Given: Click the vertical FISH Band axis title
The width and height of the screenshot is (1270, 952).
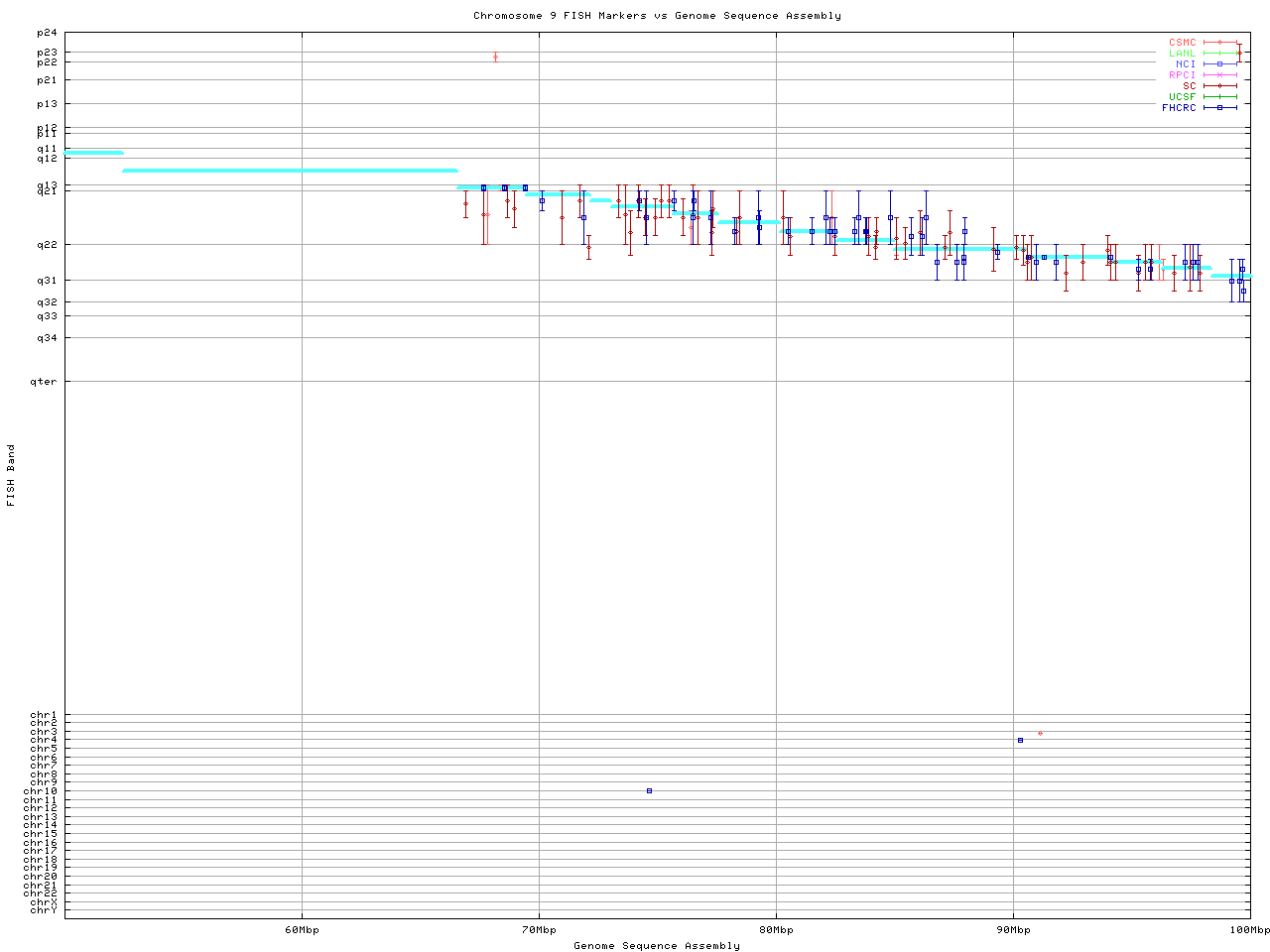Looking at the screenshot, I should (x=11, y=475).
